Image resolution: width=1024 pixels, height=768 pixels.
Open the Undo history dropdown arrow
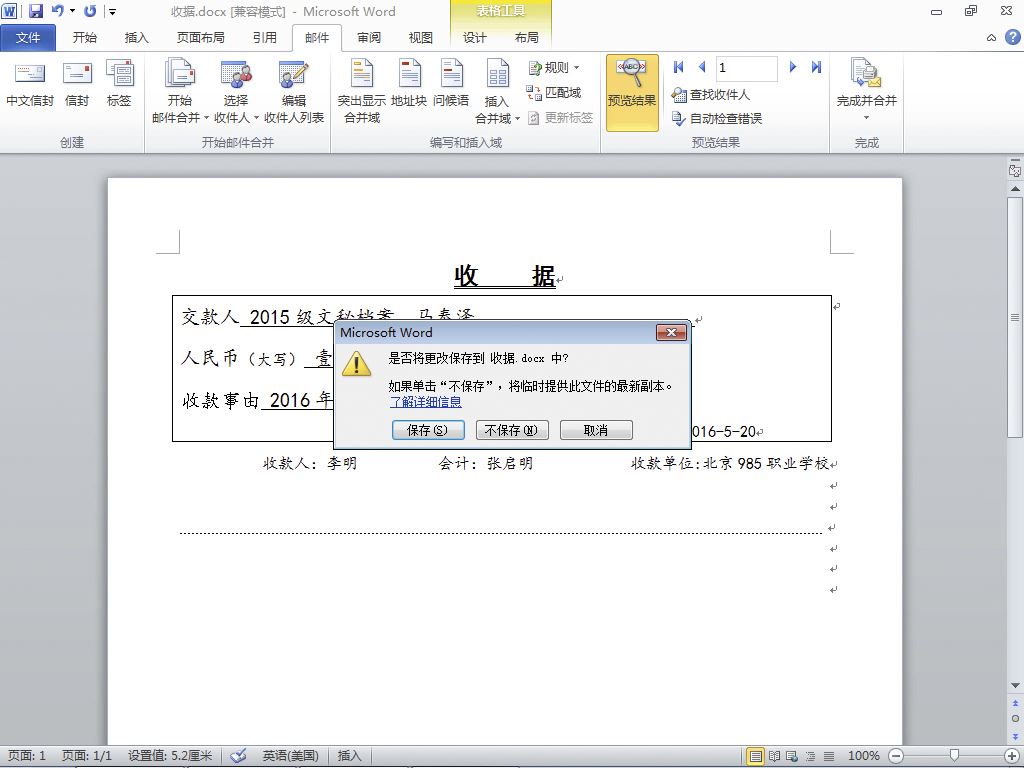72,11
